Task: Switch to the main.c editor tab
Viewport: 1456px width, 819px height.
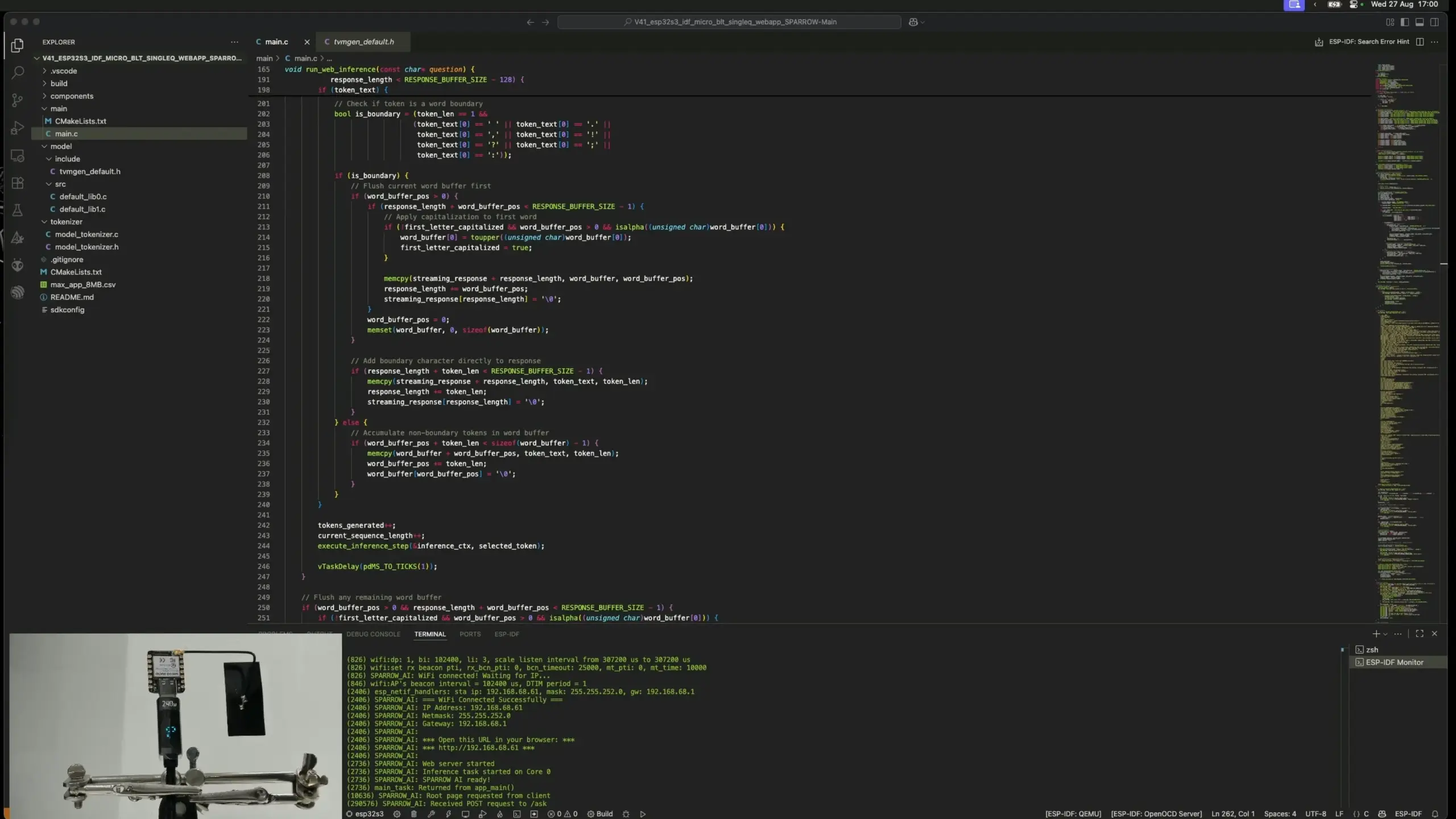Action: coord(276,42)
